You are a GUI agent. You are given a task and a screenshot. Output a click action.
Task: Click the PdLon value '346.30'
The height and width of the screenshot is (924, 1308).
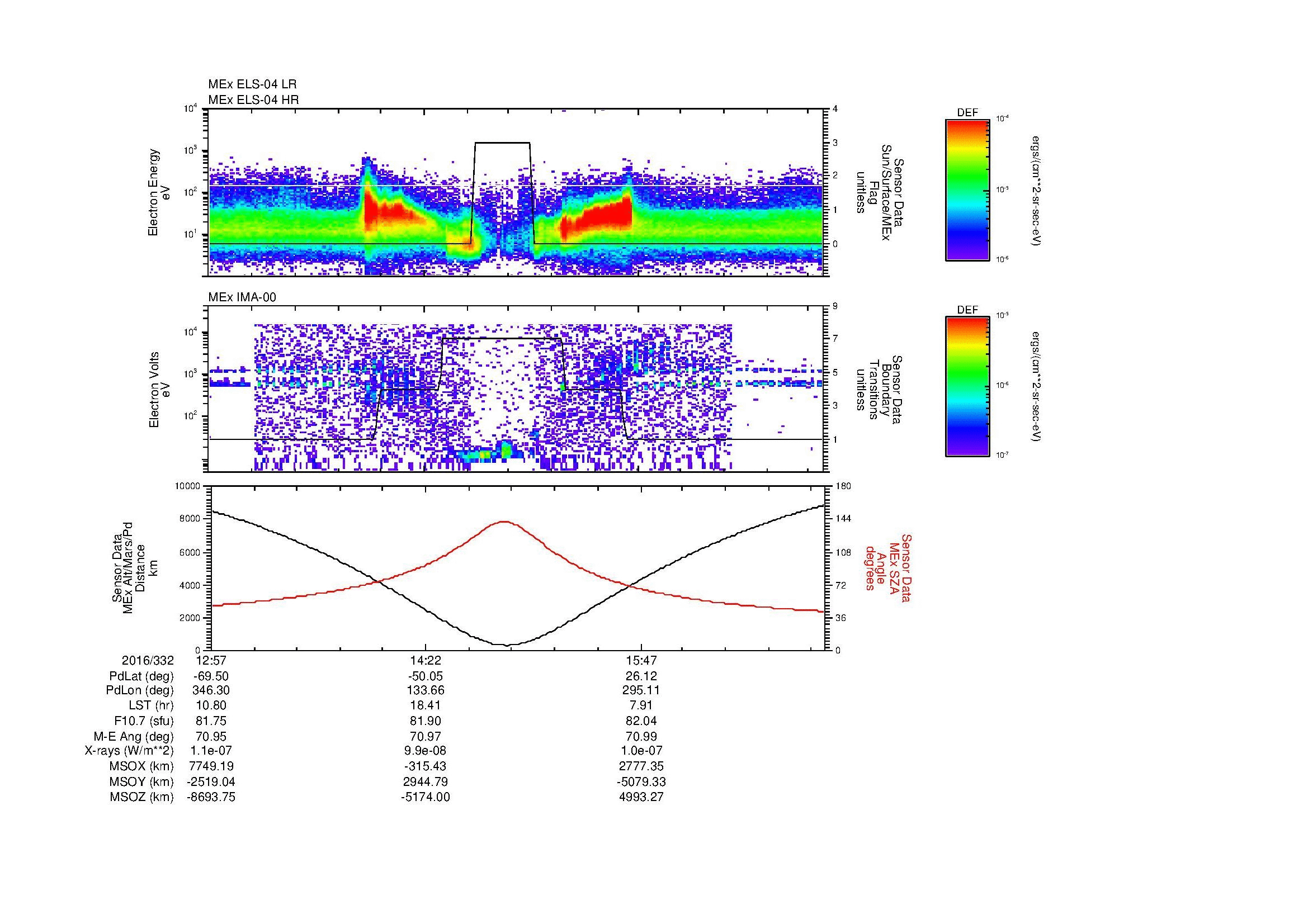(x=211, y=690)
